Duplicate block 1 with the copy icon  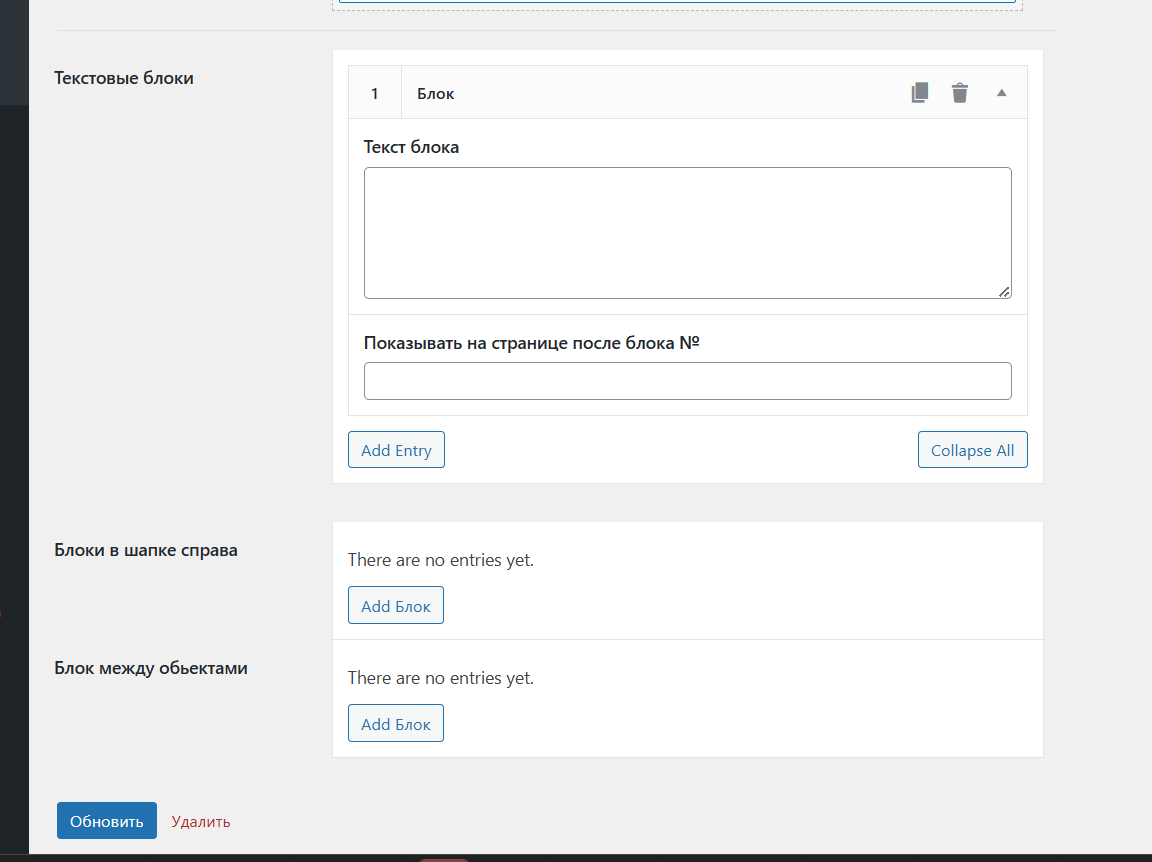pos(920,93)
